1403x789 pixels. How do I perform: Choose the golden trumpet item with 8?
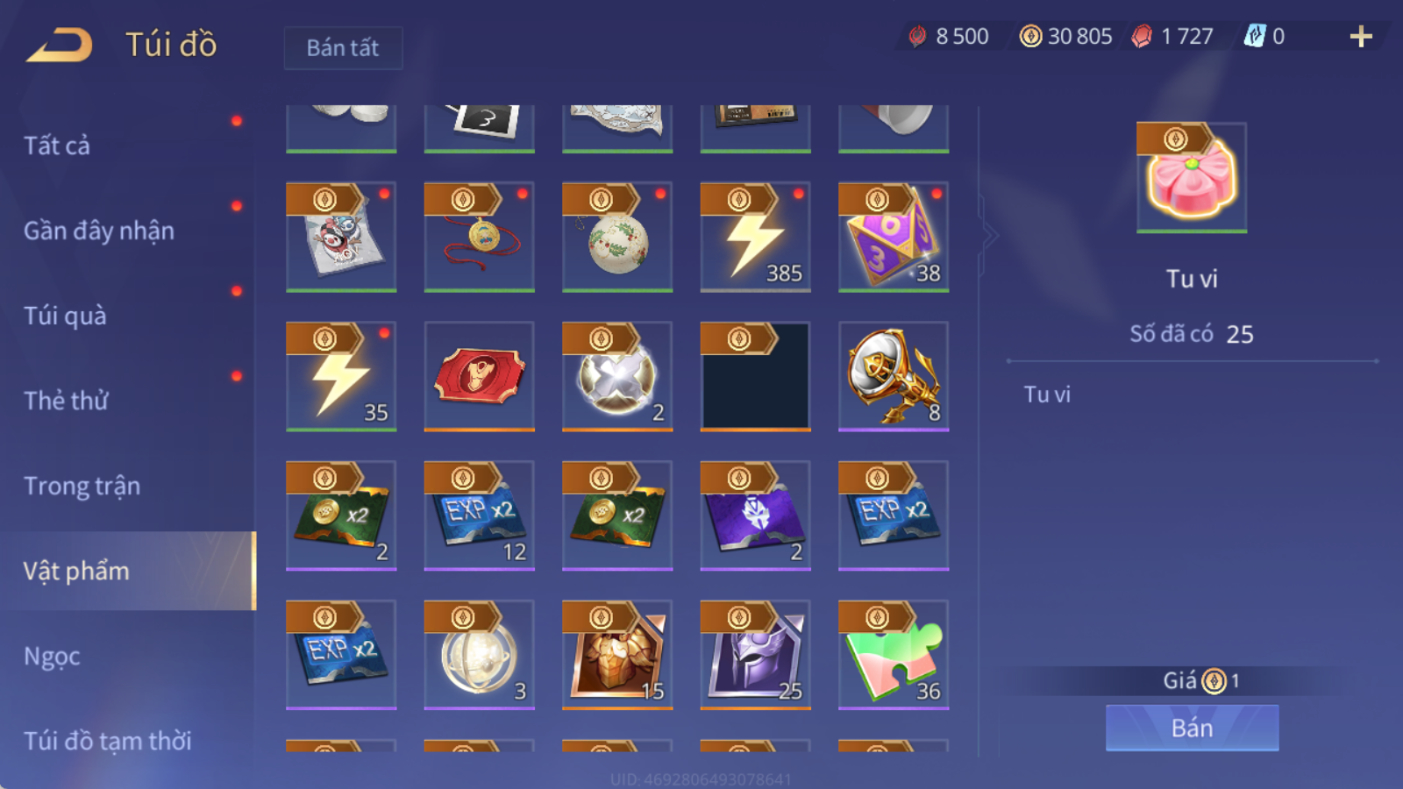click(x=893, y=377)
